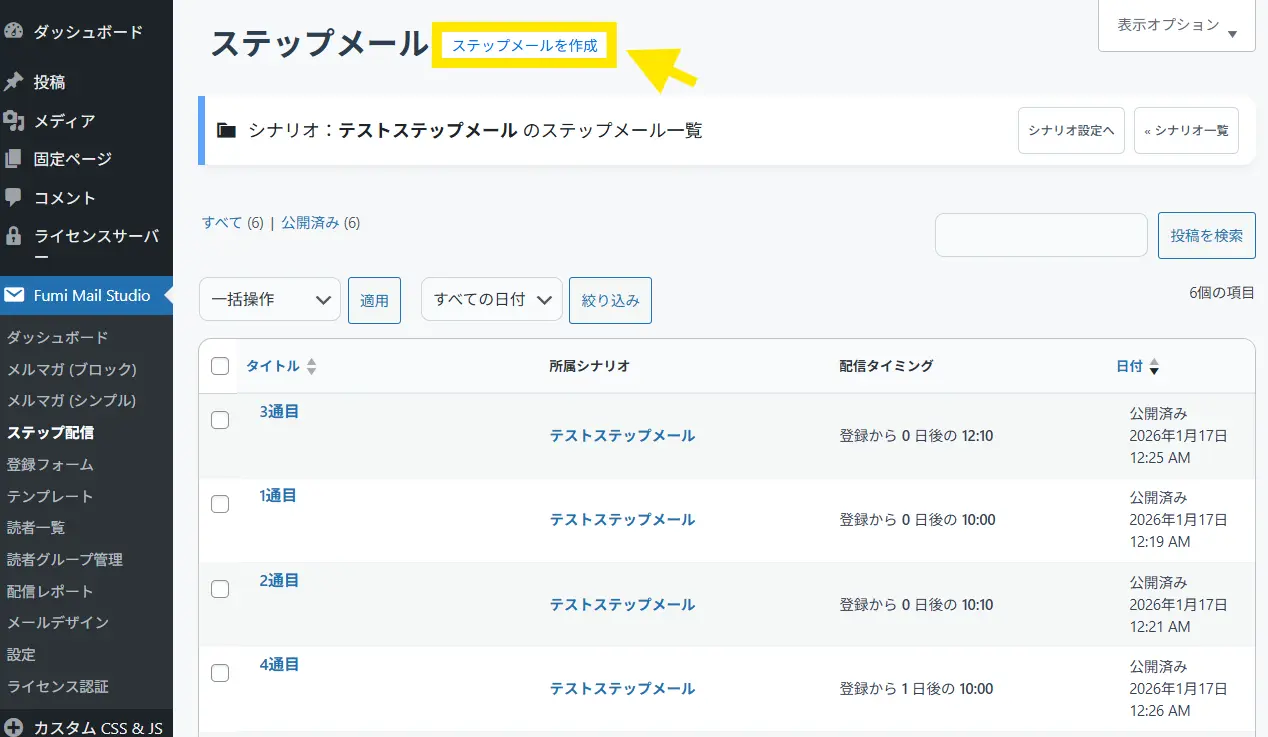Click the lock icon for ライセンスサーバー
This screenshot has width=1268, height=737.
(x=14, y=236)
